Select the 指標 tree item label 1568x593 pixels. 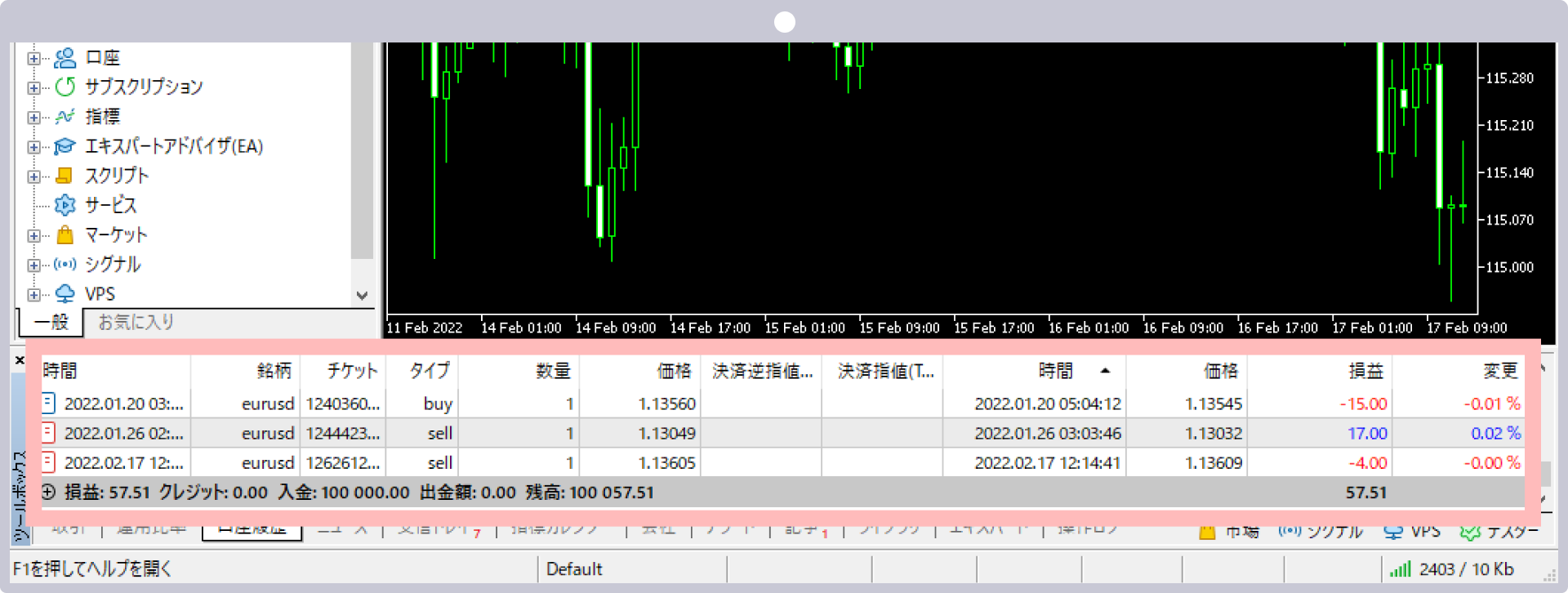[103, 117]
